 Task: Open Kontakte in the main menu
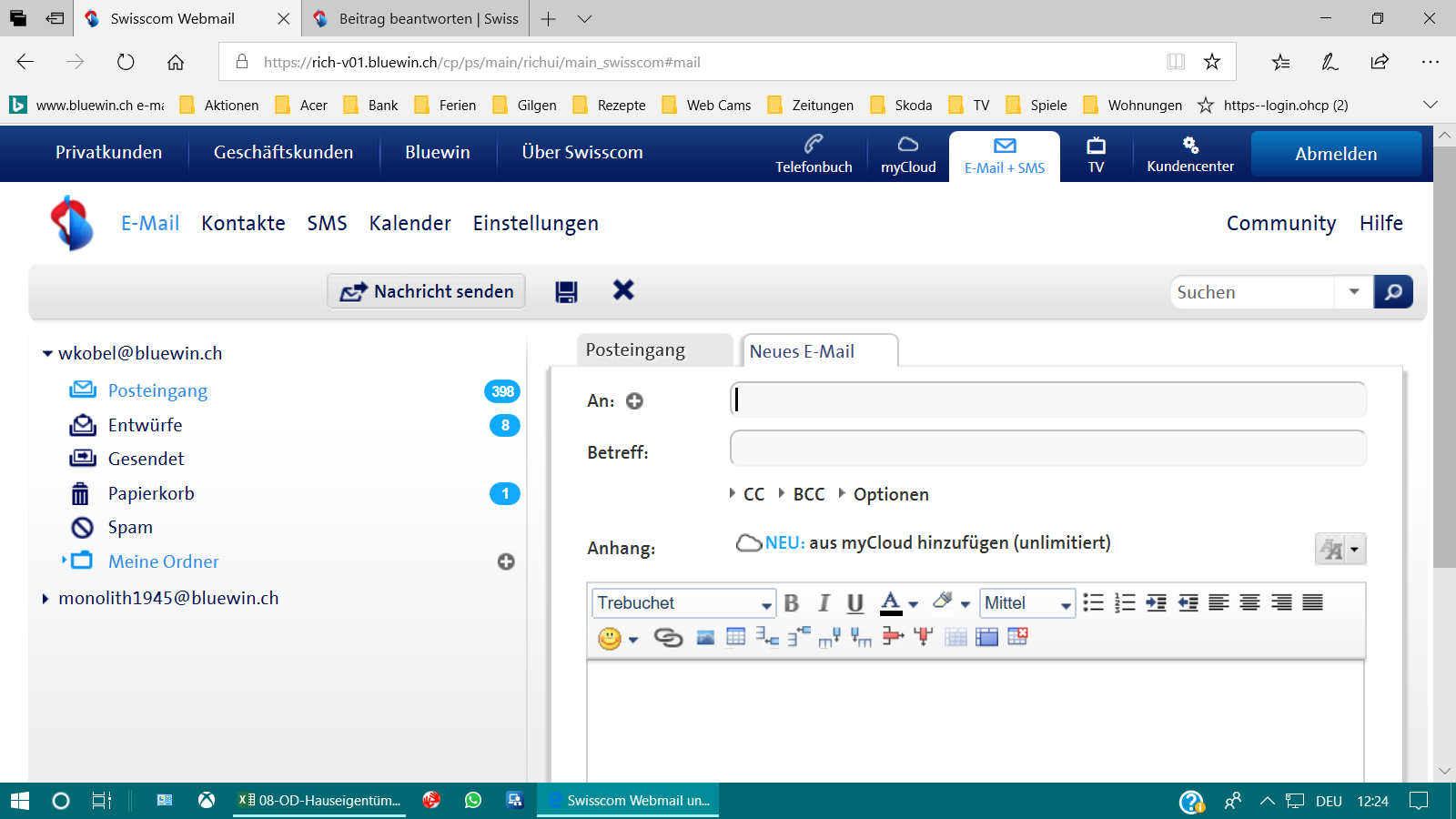(x=243, y=224)
